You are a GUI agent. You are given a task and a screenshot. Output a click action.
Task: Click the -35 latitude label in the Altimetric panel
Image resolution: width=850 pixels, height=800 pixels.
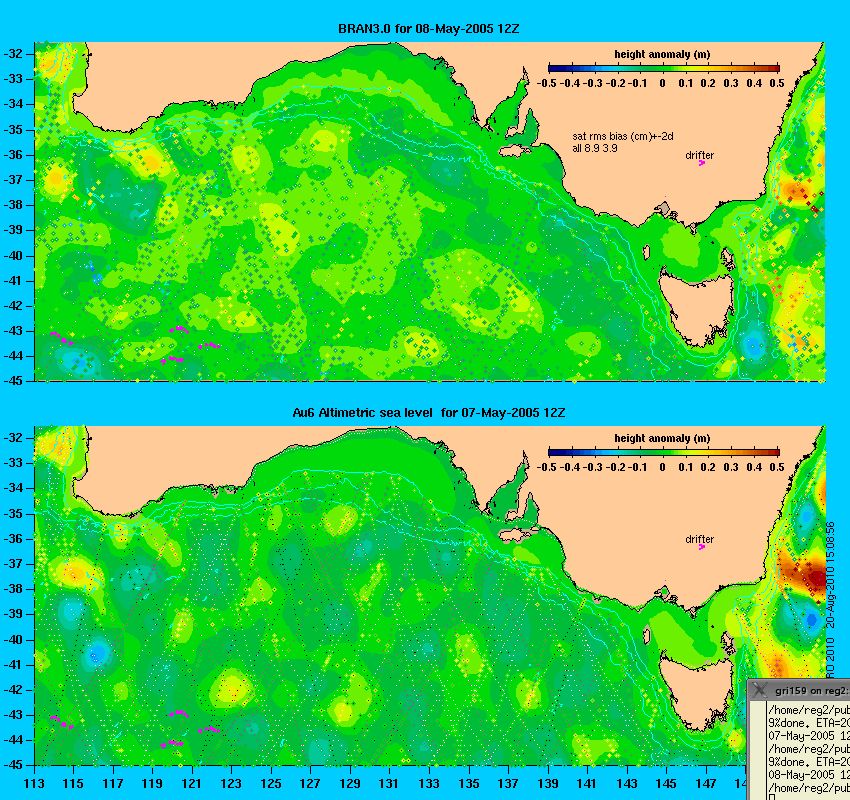tap(13, 513)
